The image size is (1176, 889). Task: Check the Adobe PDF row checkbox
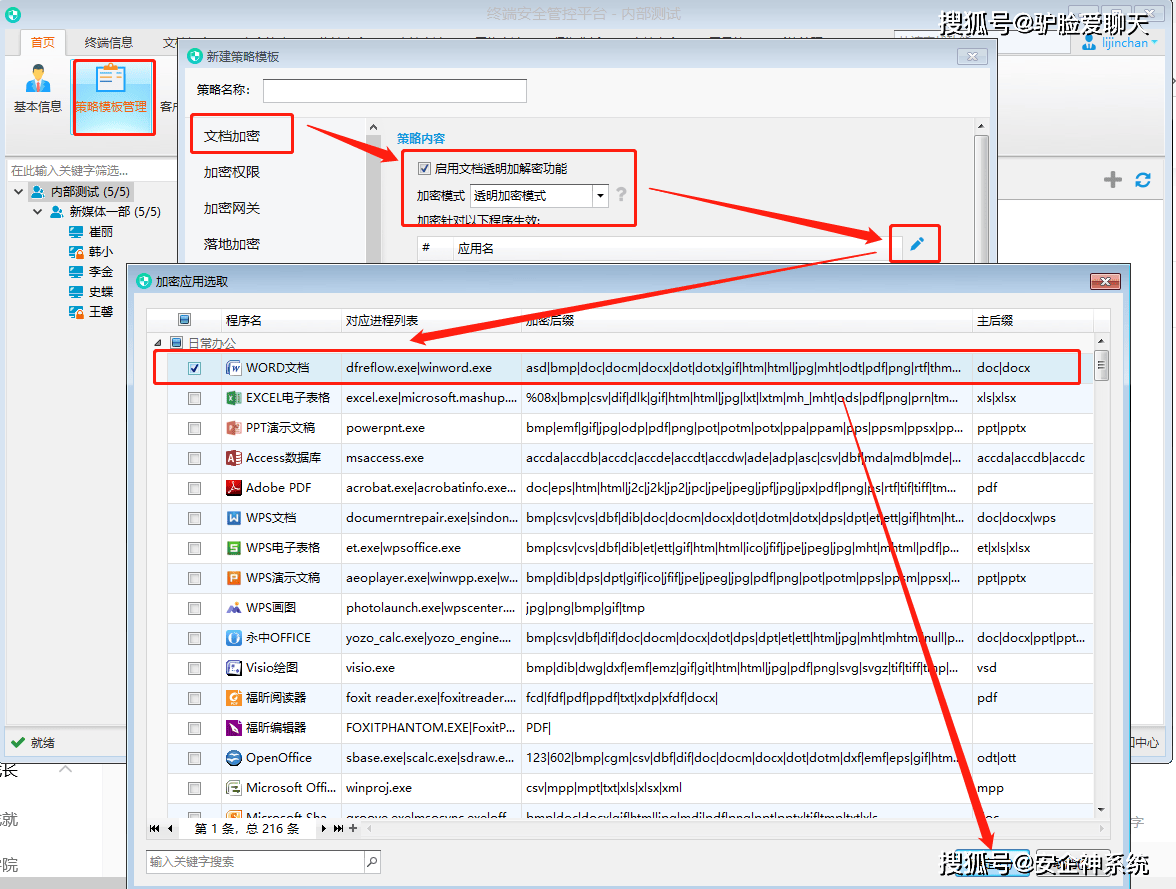click(194, 488)
